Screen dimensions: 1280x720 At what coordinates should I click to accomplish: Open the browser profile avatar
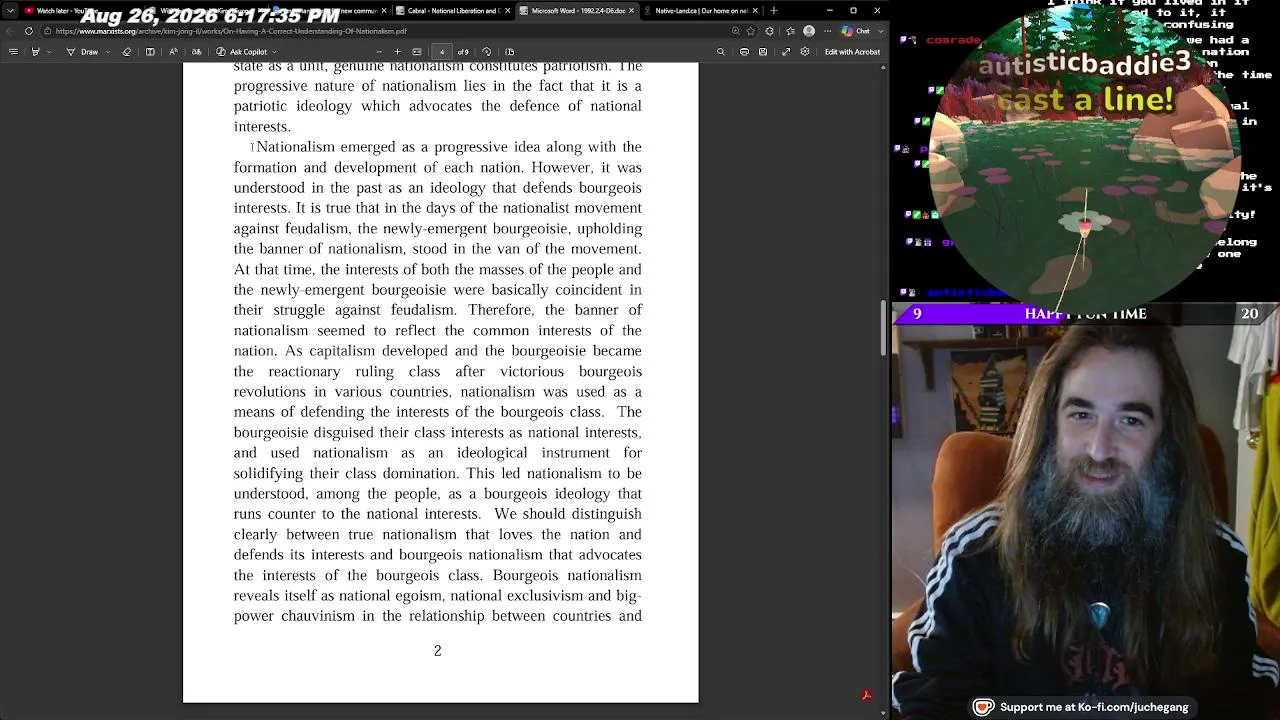(x=809, y=31)
